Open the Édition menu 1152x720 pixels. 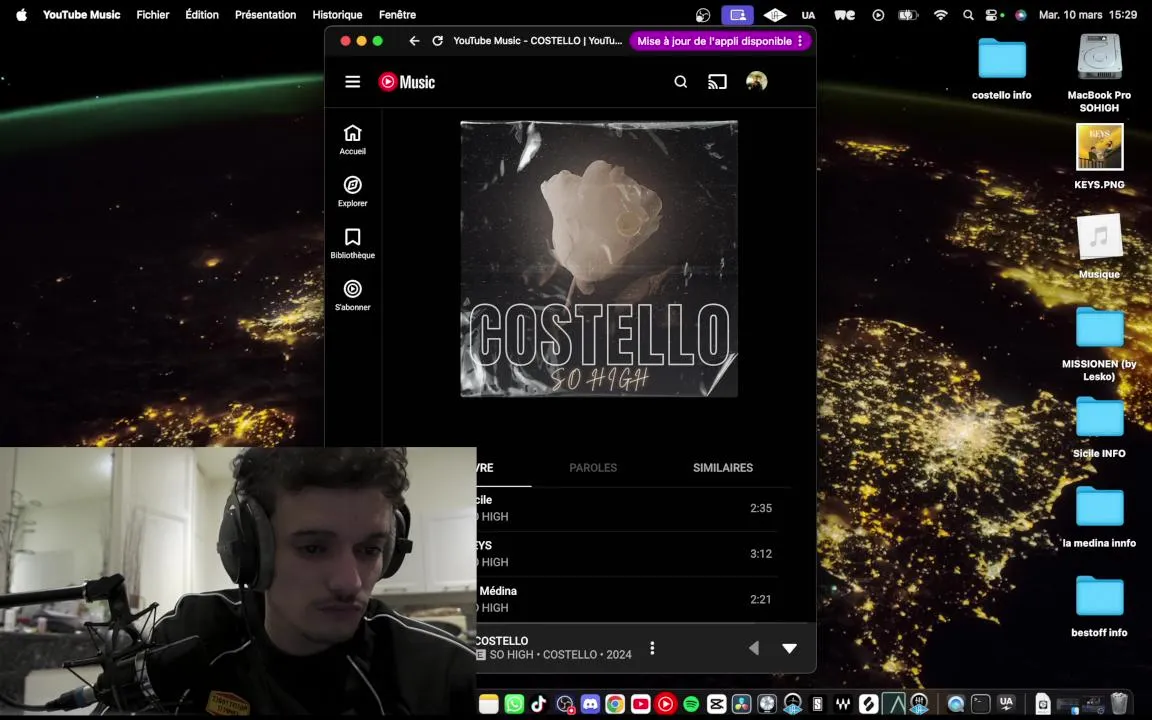click(x=202, y=15)
